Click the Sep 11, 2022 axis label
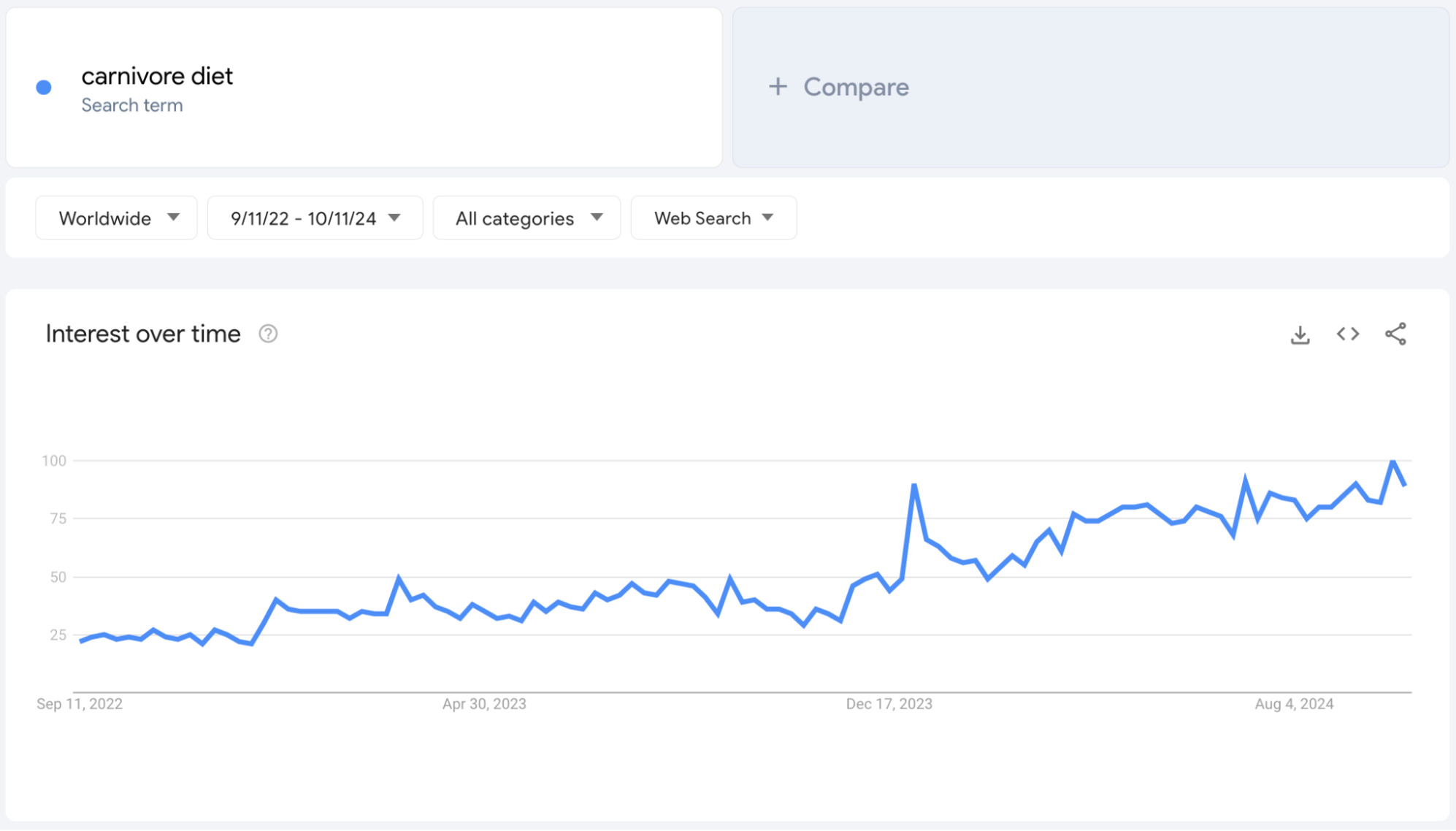Viewport: 1456px width, 831px height. [80, 704]
